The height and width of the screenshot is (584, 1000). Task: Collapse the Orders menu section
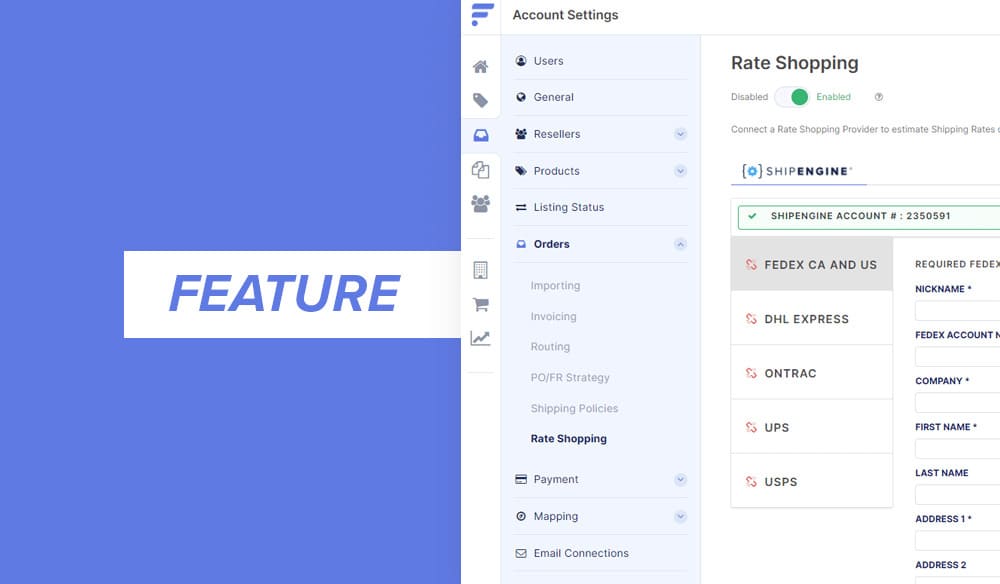coord(680,244)
